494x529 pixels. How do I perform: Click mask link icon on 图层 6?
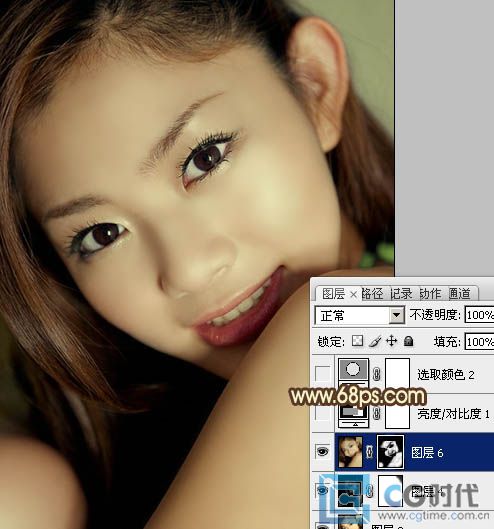tap(369, 452)
